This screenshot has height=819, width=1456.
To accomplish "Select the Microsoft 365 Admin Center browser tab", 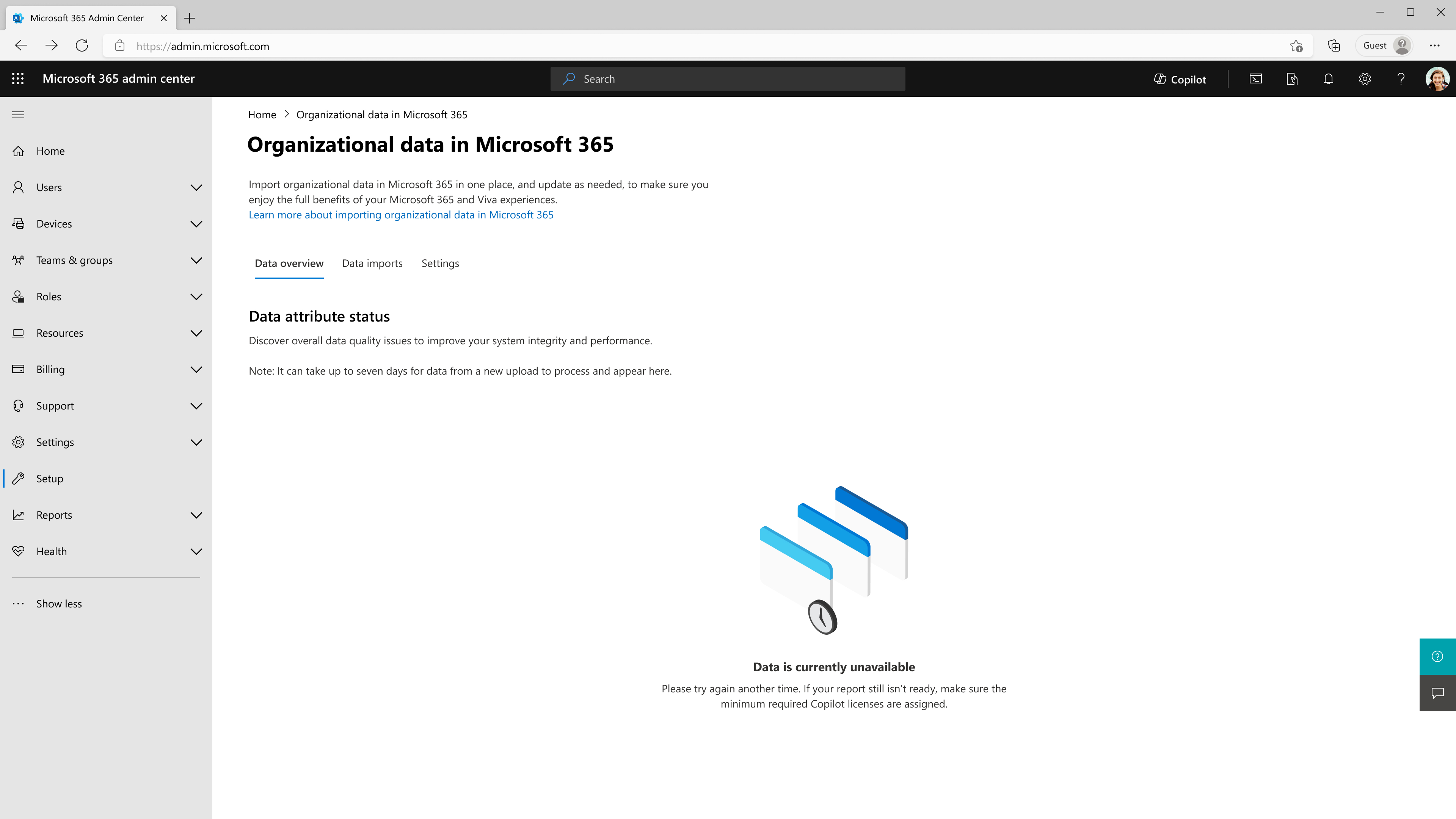I will 91,18.
